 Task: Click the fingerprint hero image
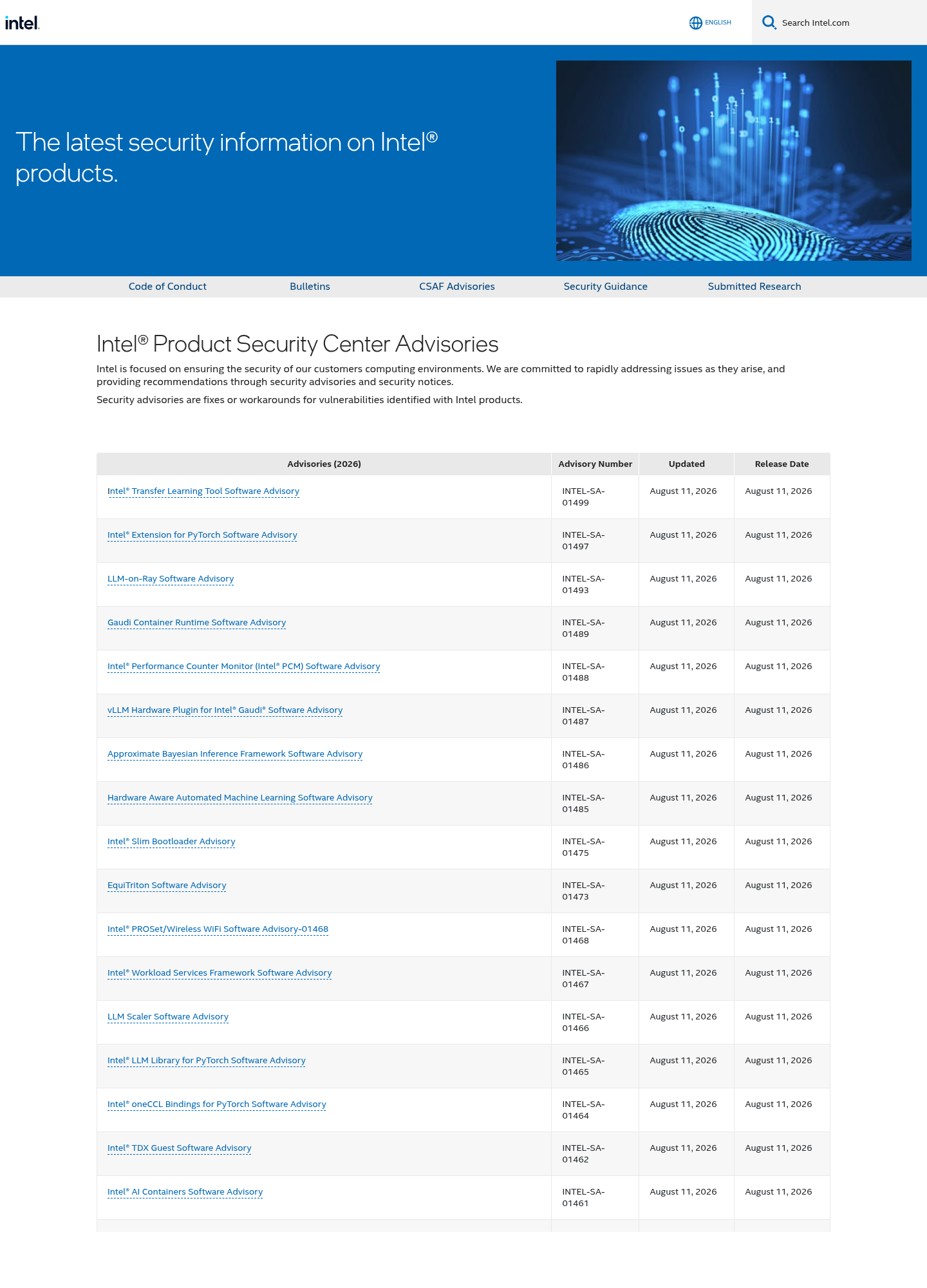[733, 160]
